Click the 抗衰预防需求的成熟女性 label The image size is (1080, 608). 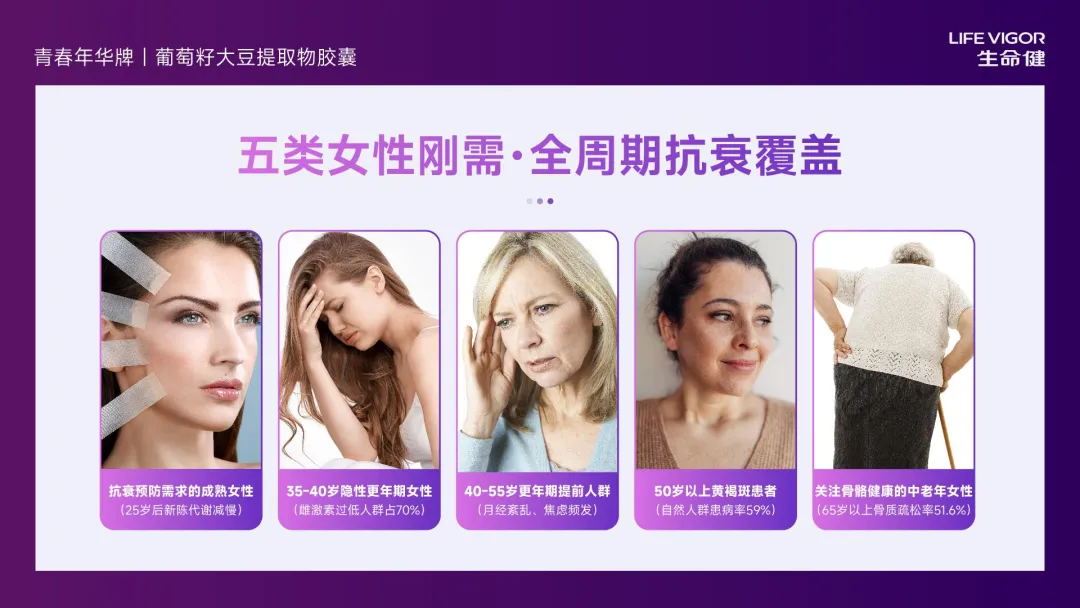[181, 491]
